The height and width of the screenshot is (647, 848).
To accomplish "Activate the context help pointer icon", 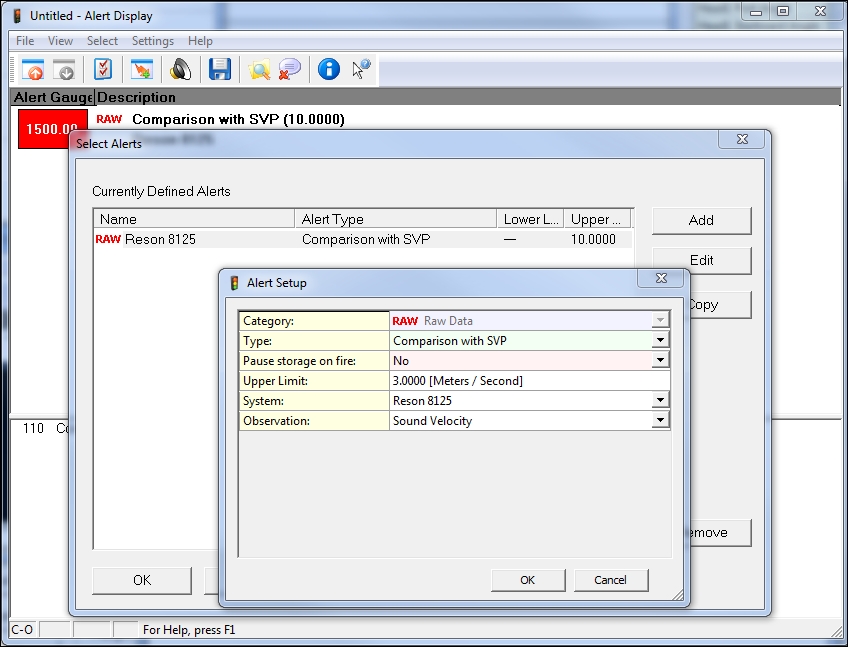I will [x=361, y=70].
